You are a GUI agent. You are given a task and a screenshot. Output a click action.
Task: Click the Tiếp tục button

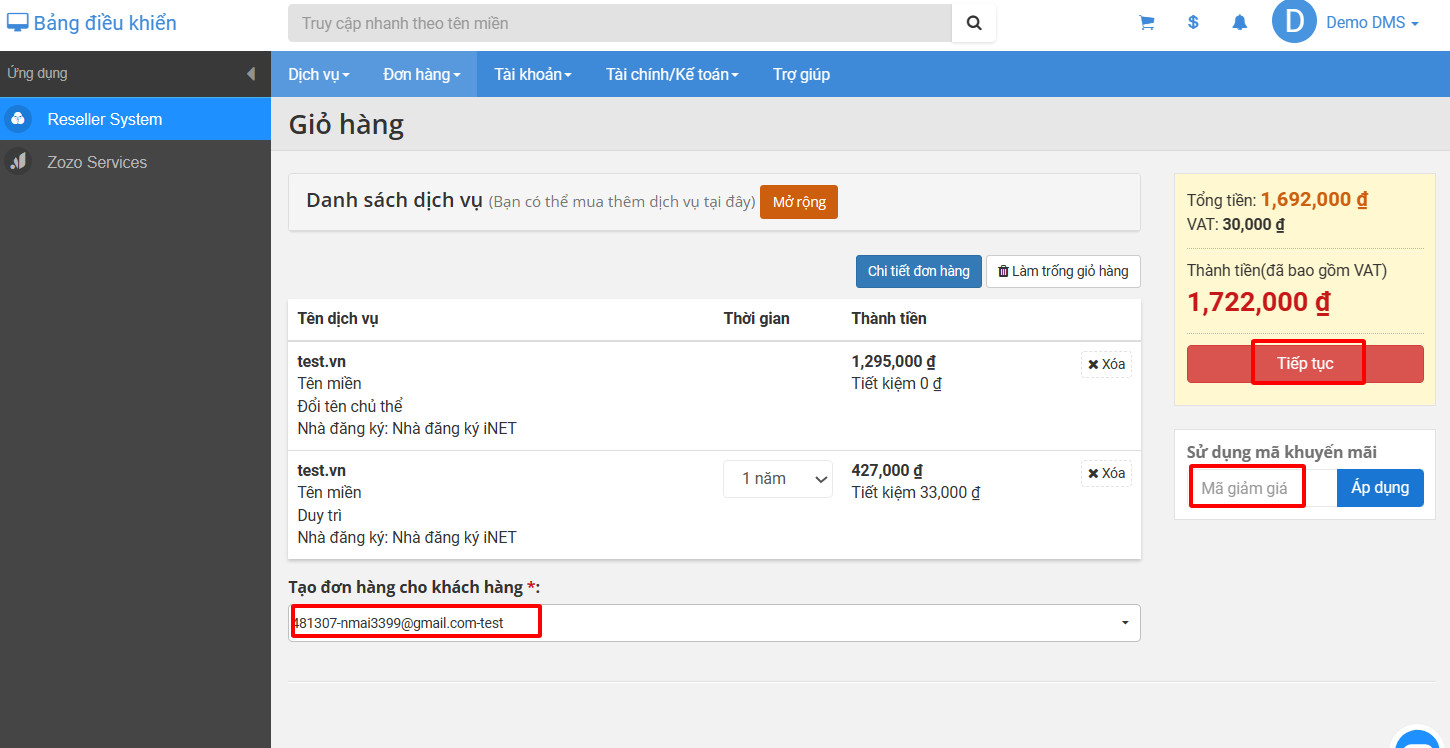pyautogui.click(x=1305, y=364)
